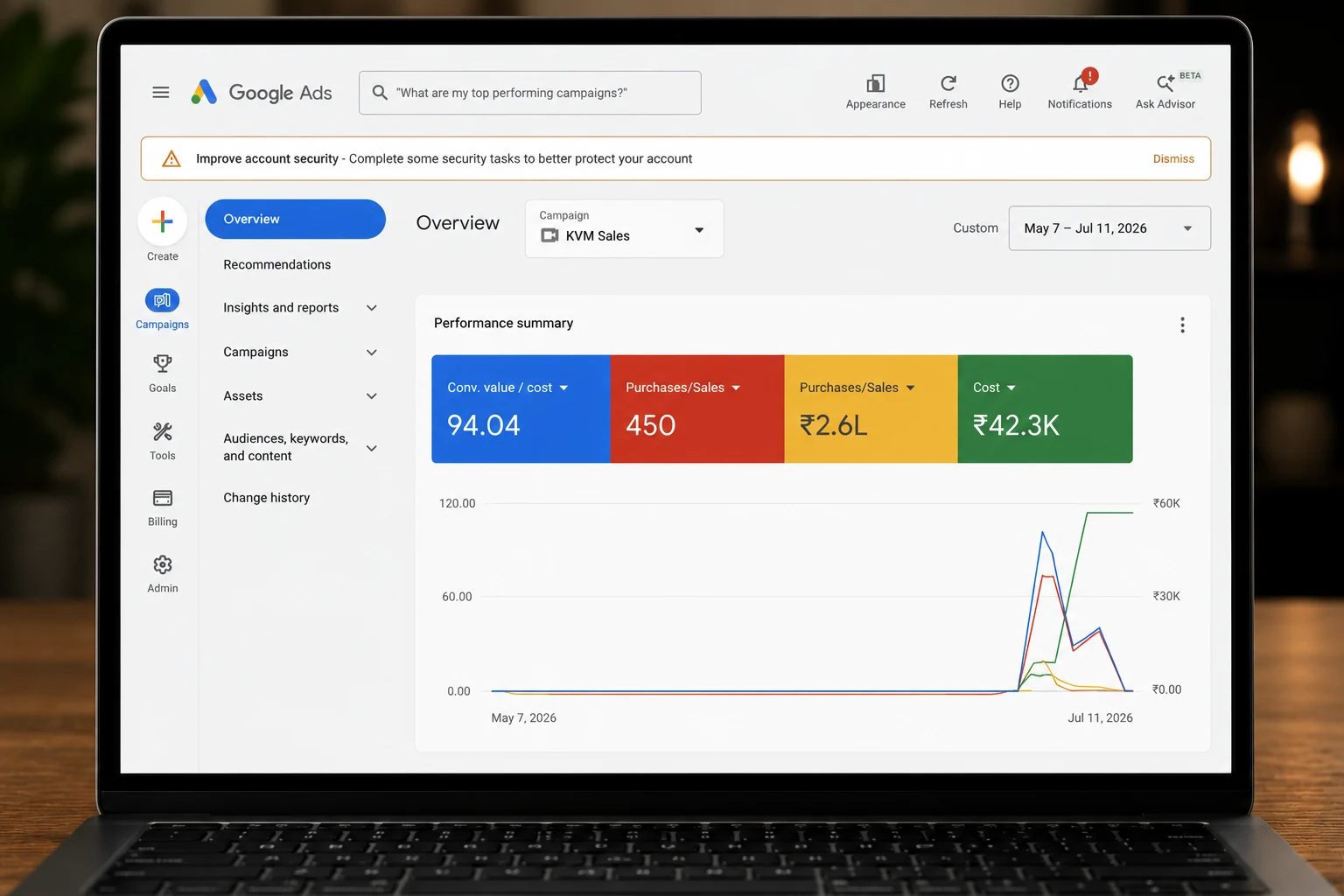Viewport: 1344px width, 896px height.
Task: Expand Insights and reports section
Action: tap(372, 308)
